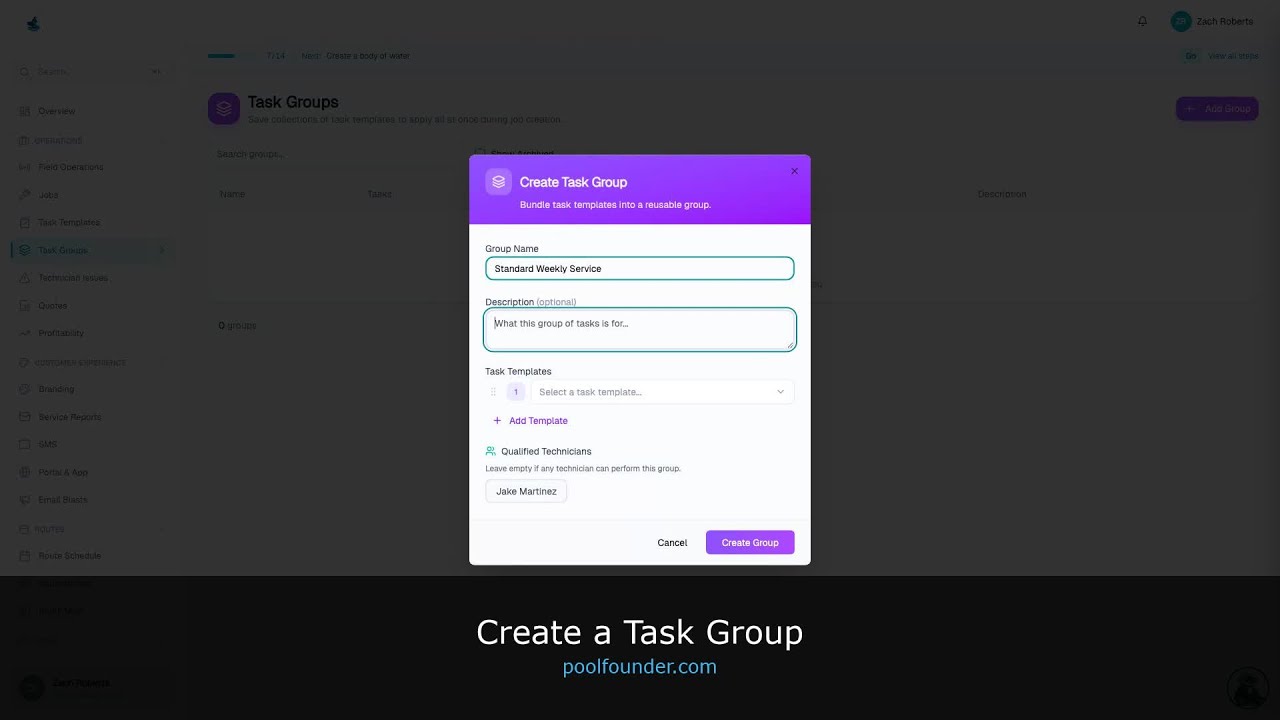Click the app logo in the top left
Viewport: 1280px width, 720px height.
(33, 23)
